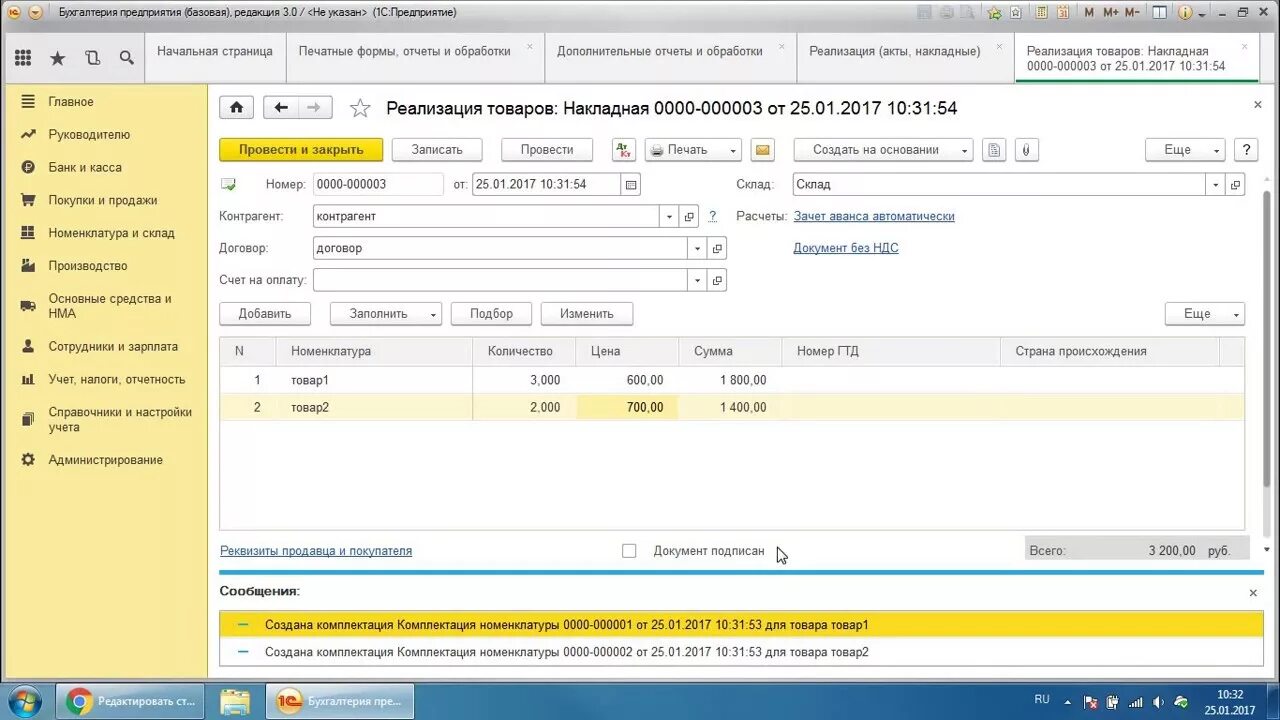Click Добавить row button
The height and width of the screenshot is (720, 1280).
pos(265,314)
